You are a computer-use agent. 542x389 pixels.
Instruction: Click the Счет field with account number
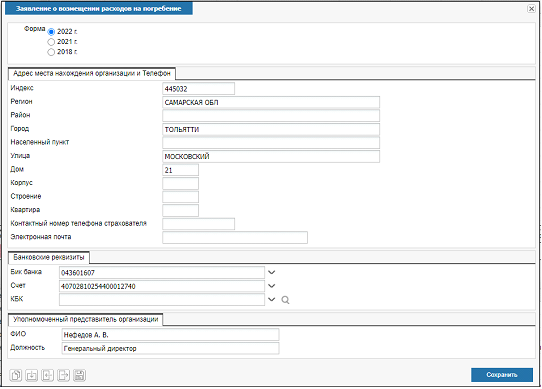[162, 286]
